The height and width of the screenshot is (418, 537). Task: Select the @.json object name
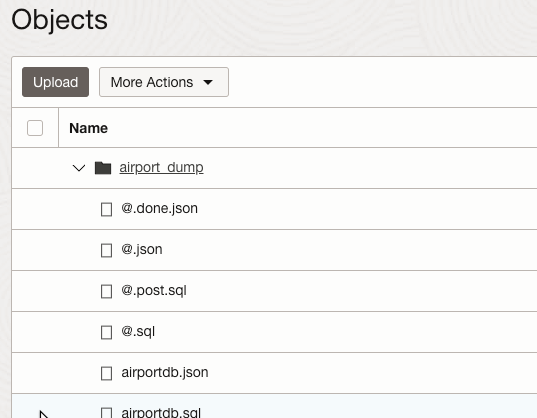(142, 250)
